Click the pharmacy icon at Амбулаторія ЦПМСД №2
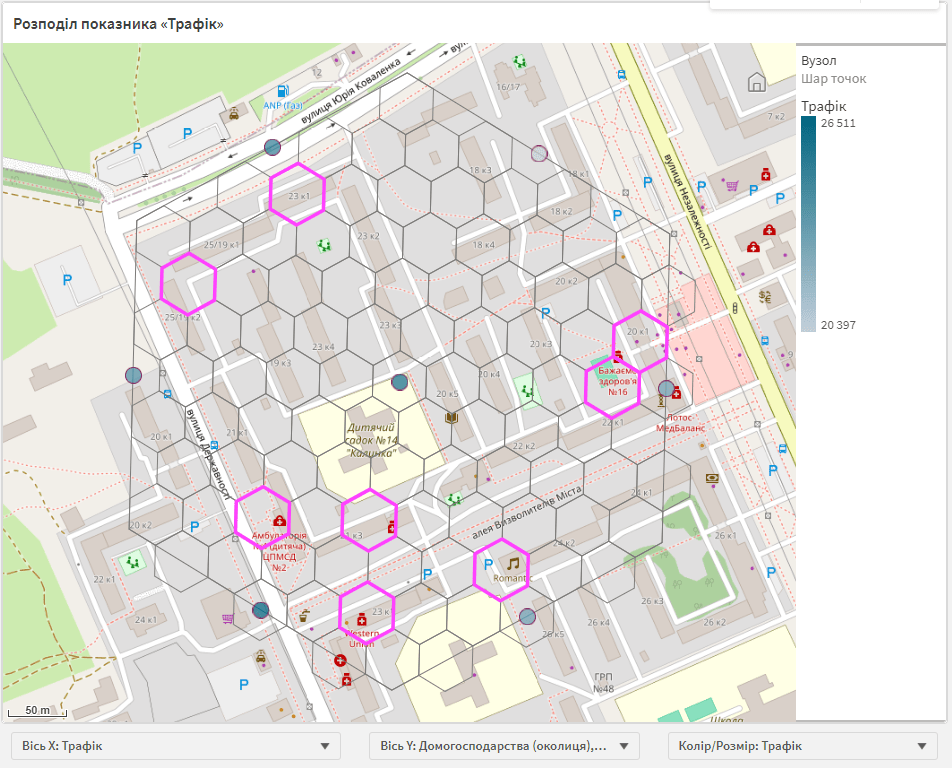The height and width of the screenshot is (768, 952). [x=279, y=521]
